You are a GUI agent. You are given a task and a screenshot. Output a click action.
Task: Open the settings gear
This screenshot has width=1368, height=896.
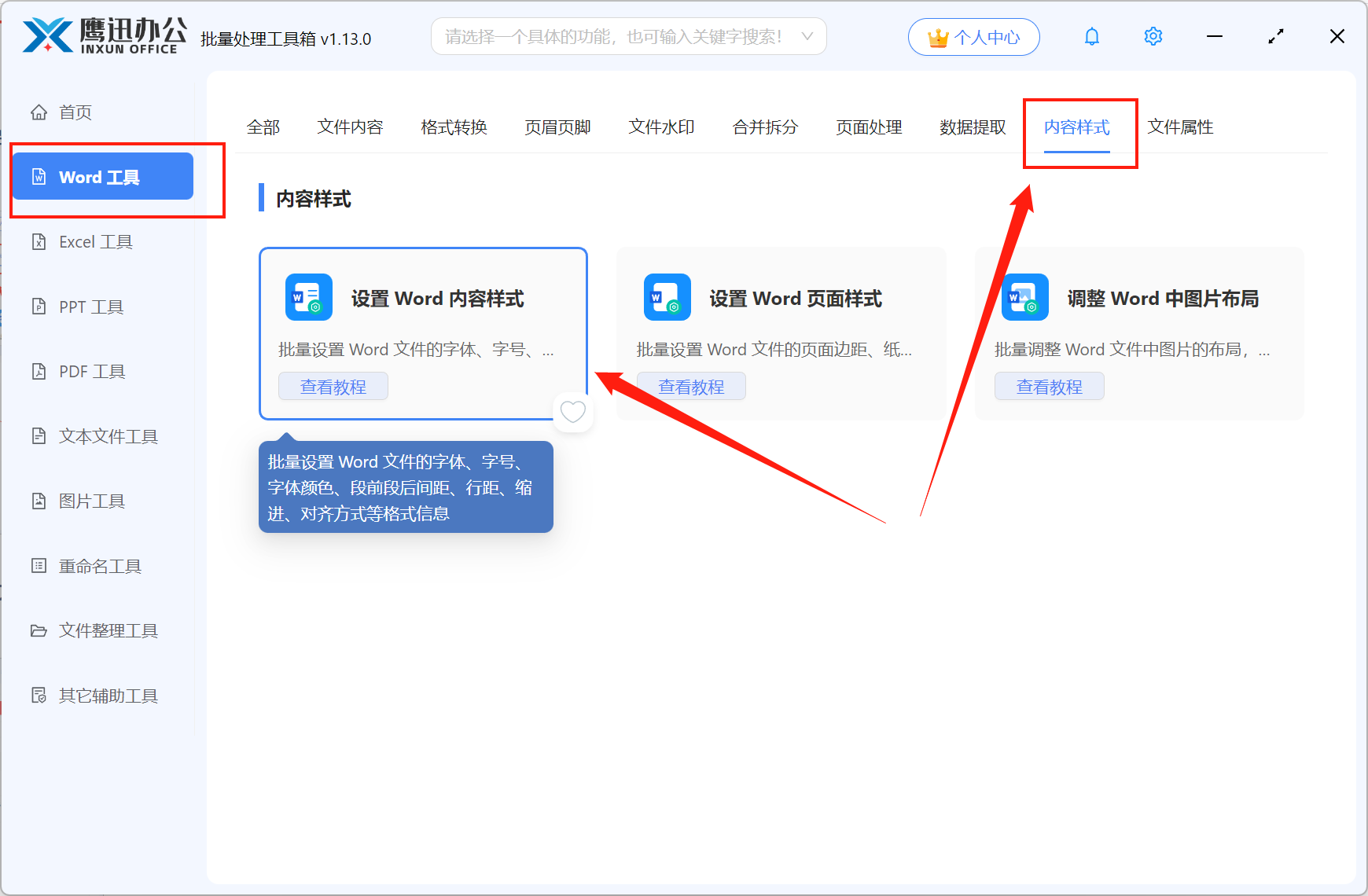1153,36
